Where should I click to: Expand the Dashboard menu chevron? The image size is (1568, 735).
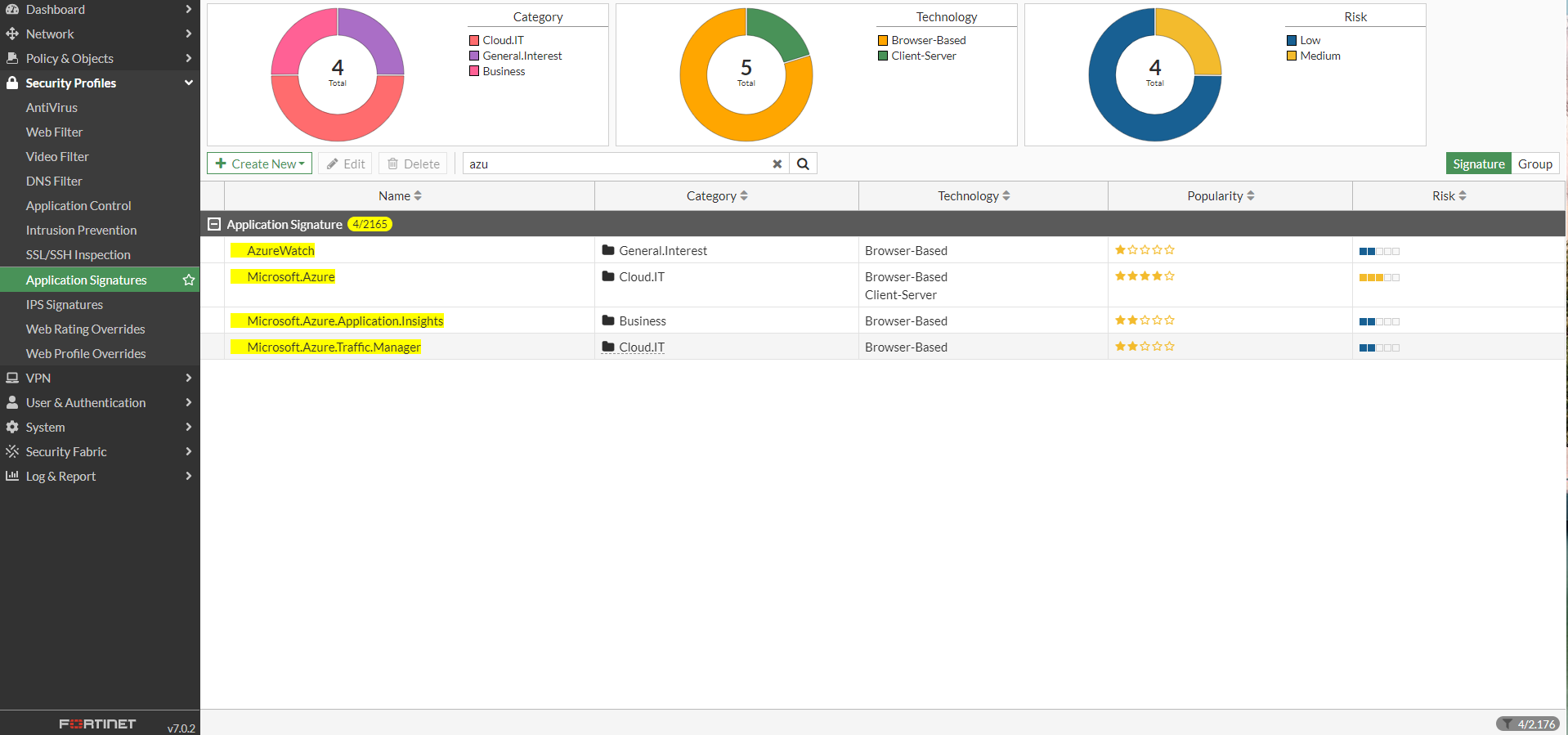189,10
